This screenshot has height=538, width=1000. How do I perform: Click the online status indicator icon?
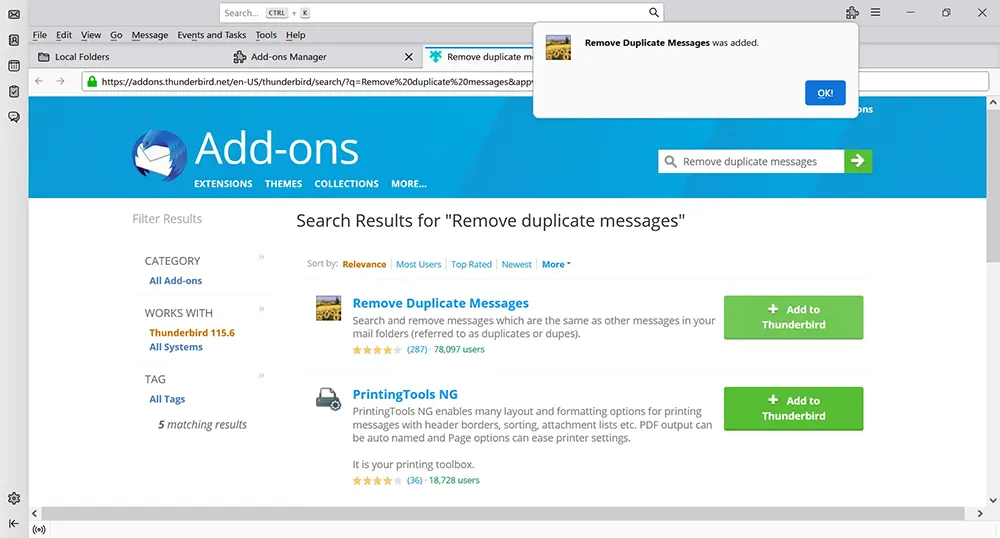tap(39, 529)
